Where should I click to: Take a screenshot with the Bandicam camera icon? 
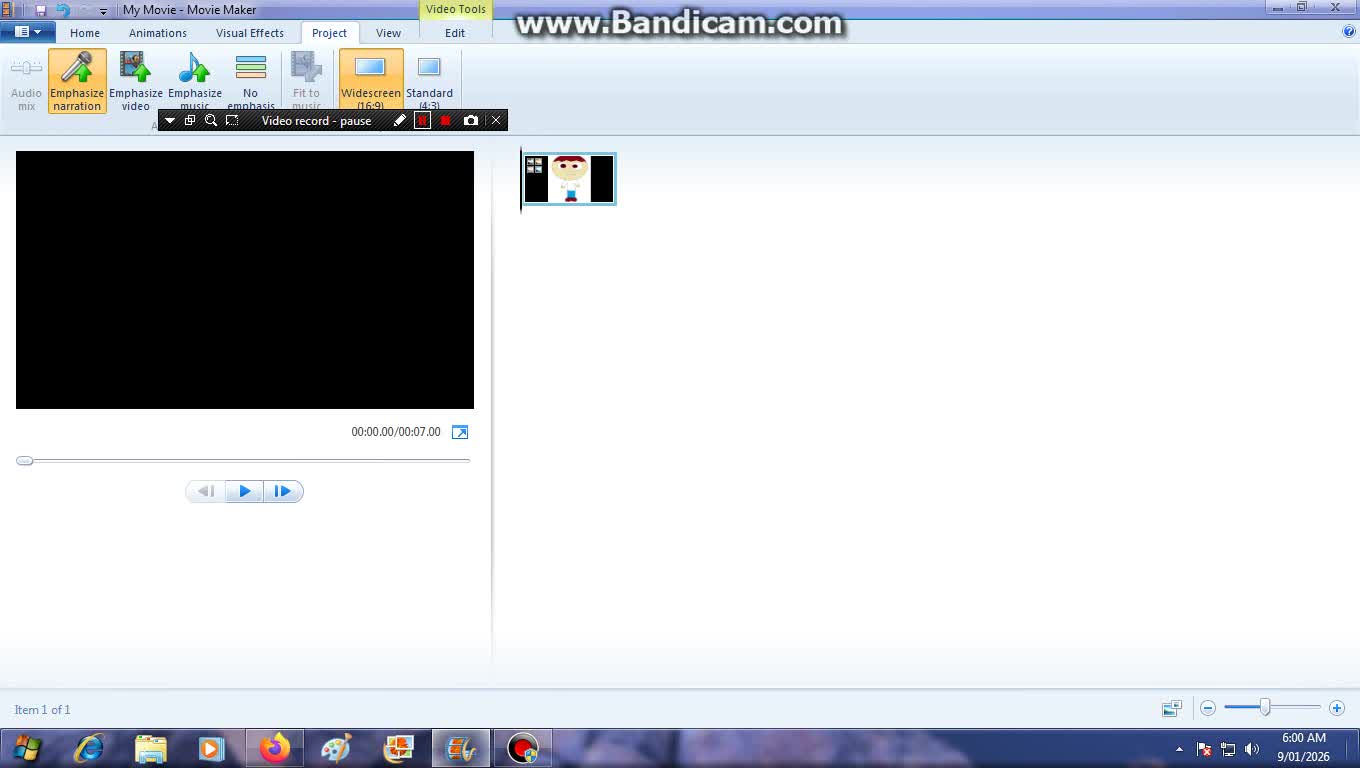pyautogui.click(x=471, y=120)
